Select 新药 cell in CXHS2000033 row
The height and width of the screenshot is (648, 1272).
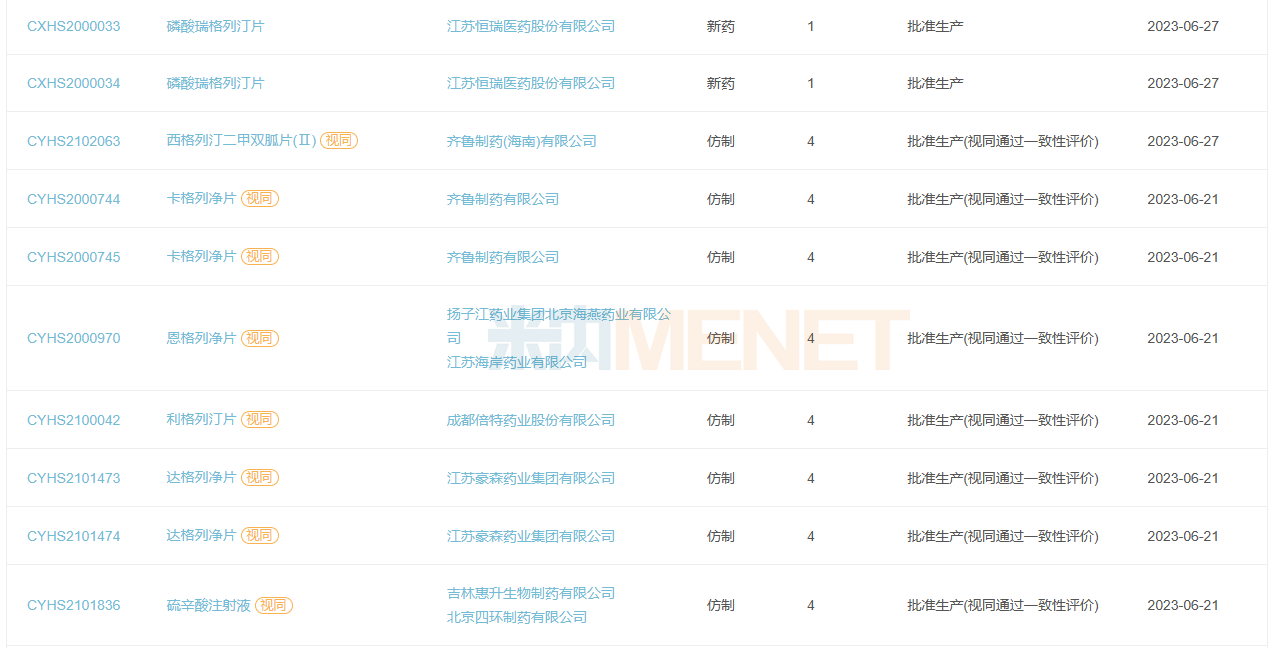pos(721,26)
